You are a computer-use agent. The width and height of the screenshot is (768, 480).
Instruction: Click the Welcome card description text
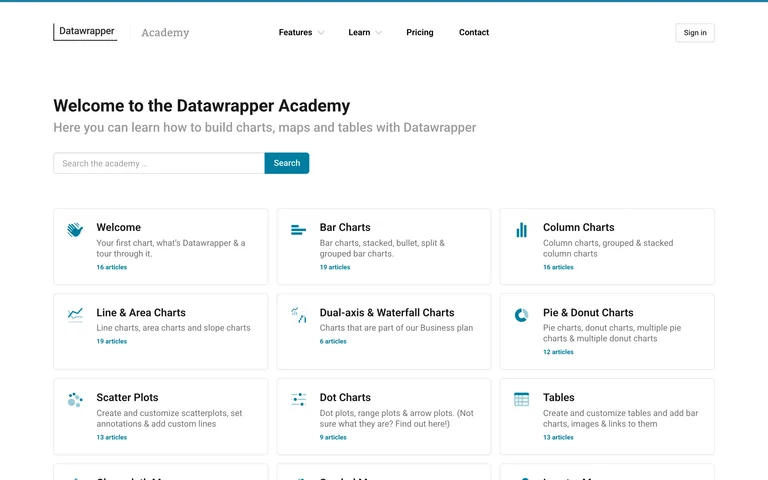[171, 248]
